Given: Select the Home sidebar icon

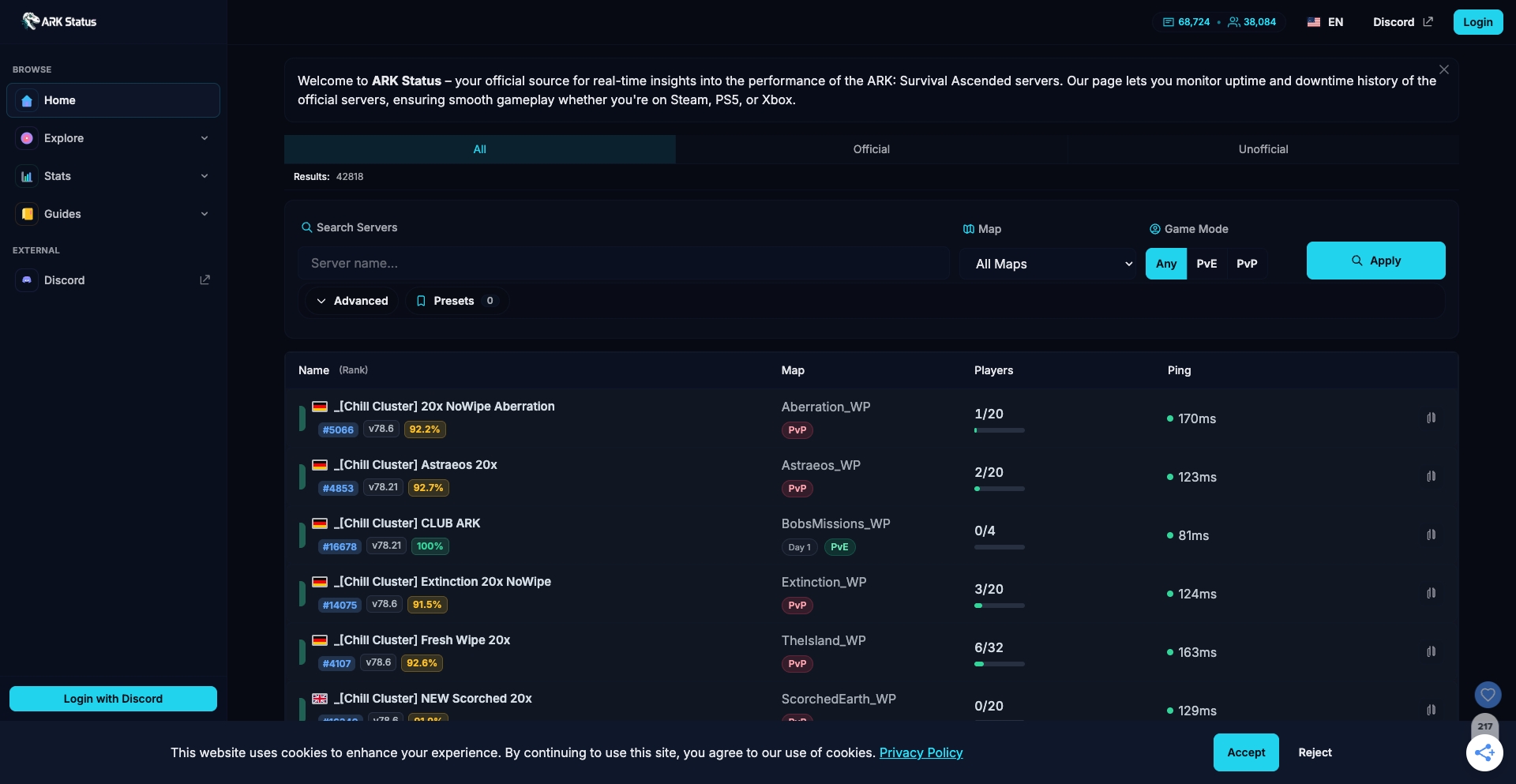Looking at the screenshot, I should 27,100.
